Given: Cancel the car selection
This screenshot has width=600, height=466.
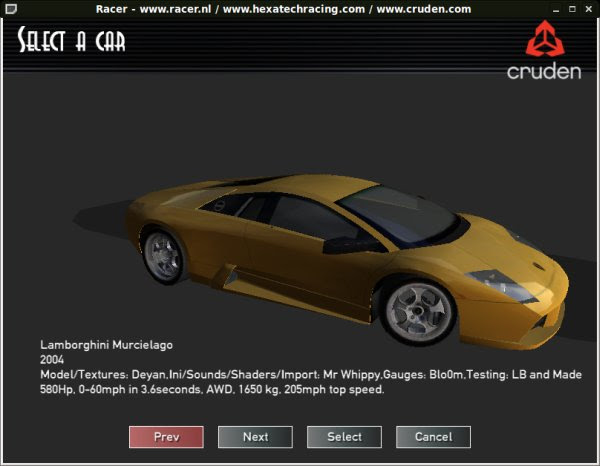Looking at the screenshot, I should click(x=434, y=437).
